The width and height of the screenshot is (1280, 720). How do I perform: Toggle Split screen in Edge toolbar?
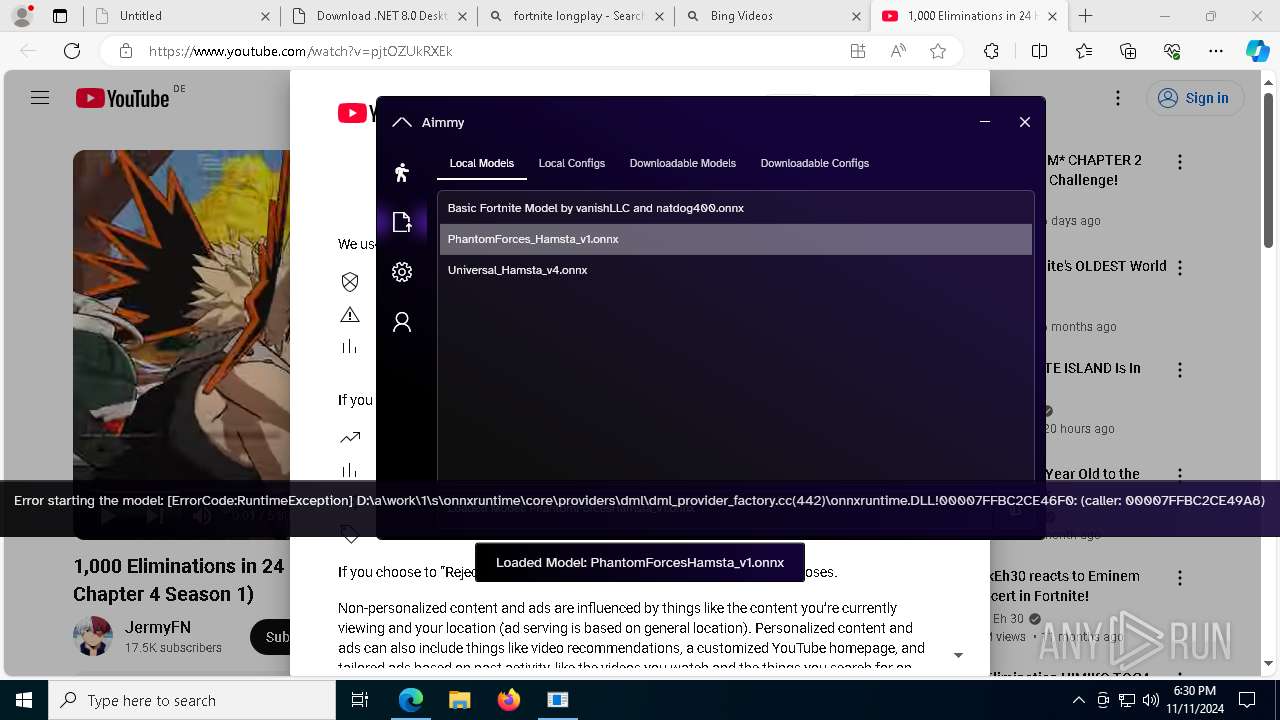[1039, 51]
